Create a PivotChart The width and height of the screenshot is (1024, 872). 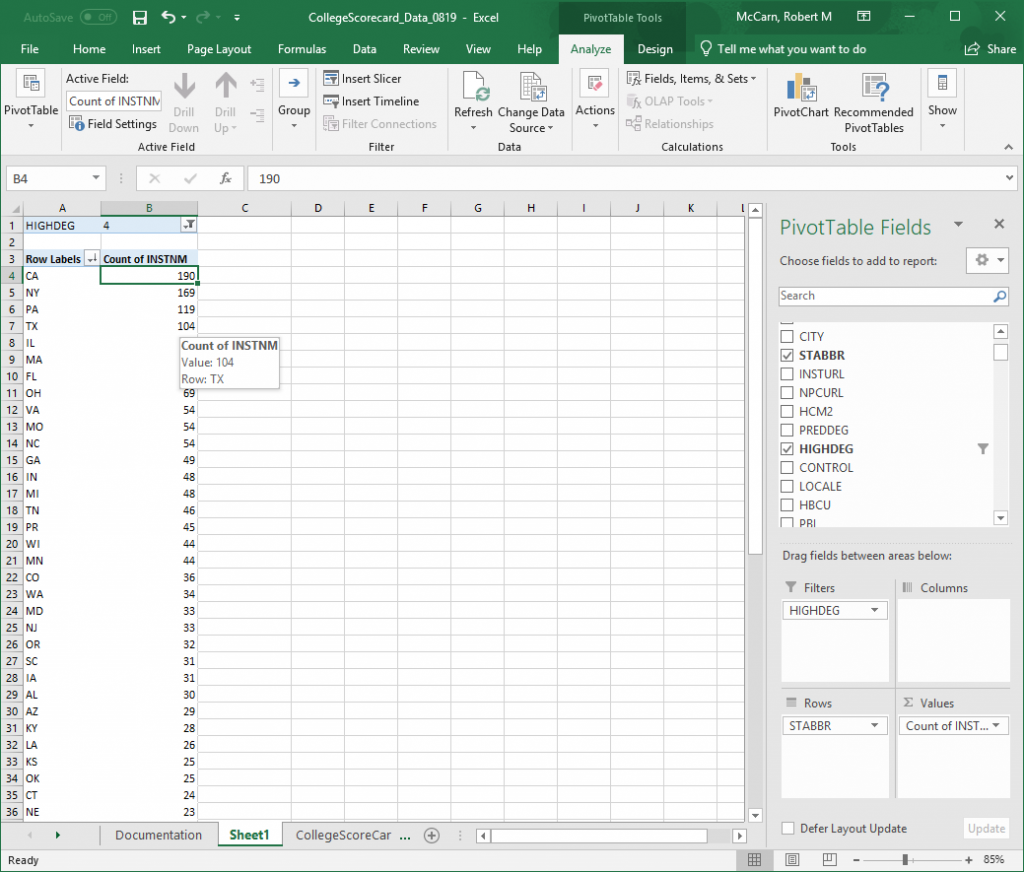[x=801, y=95]
